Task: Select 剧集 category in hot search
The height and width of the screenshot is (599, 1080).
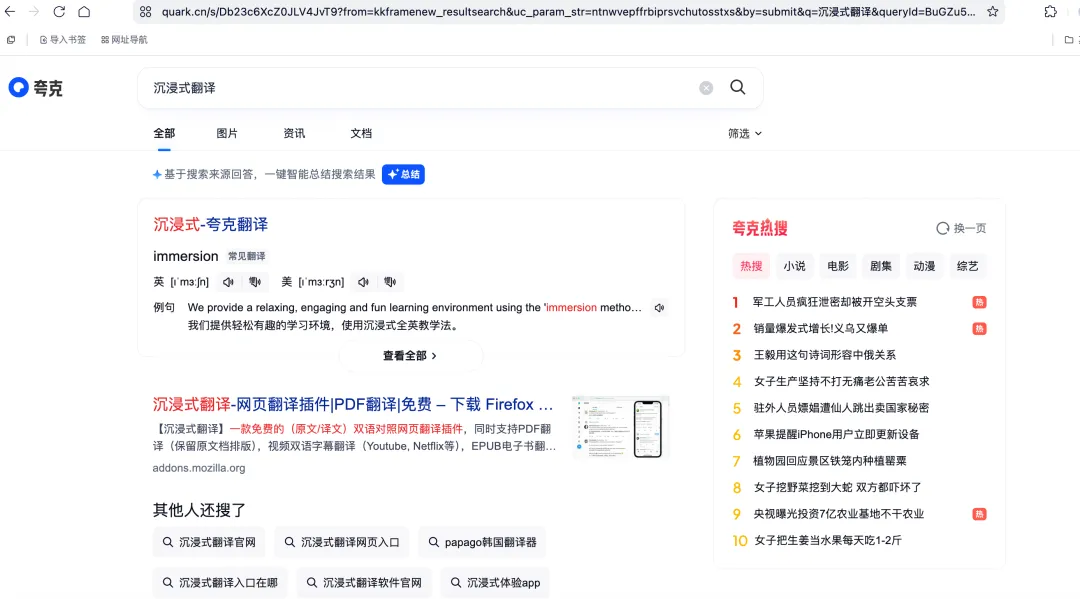Action: point(881,266)
